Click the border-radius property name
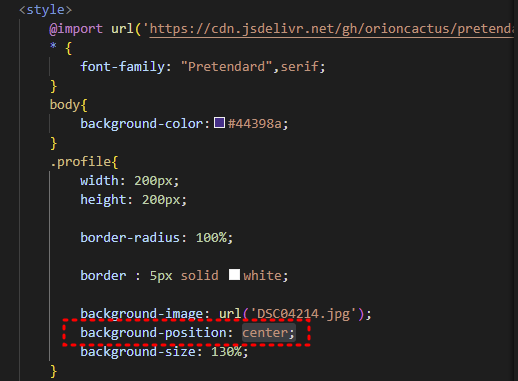 point(130,238)
